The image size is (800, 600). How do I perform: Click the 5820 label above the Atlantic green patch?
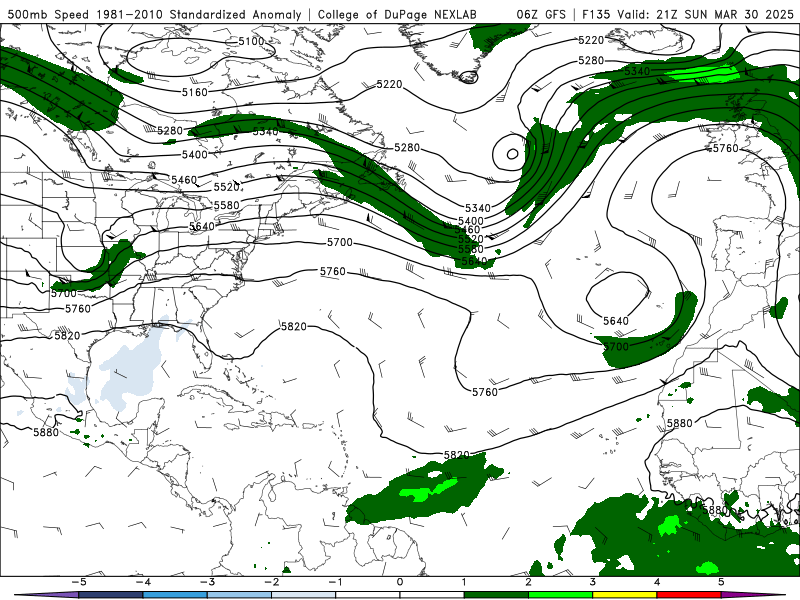[x=457, y=455]
